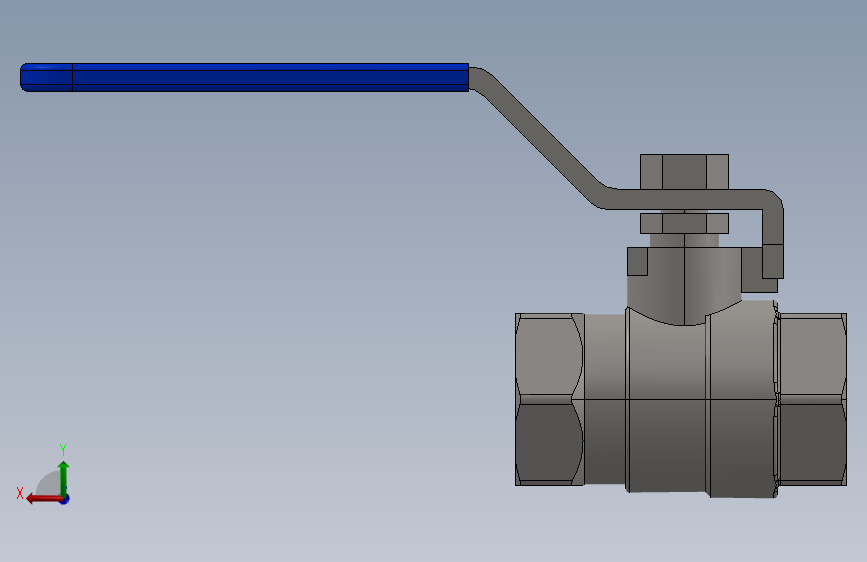Click the red 'X' triad label
This screenshot has width=867, height=562.
20,493
